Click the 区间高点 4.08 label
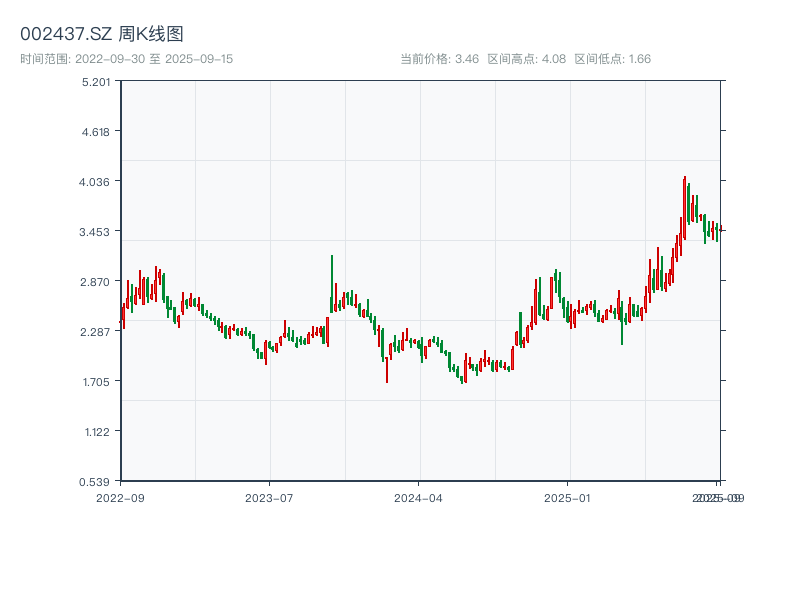800x600 pixels. [527, 59]
